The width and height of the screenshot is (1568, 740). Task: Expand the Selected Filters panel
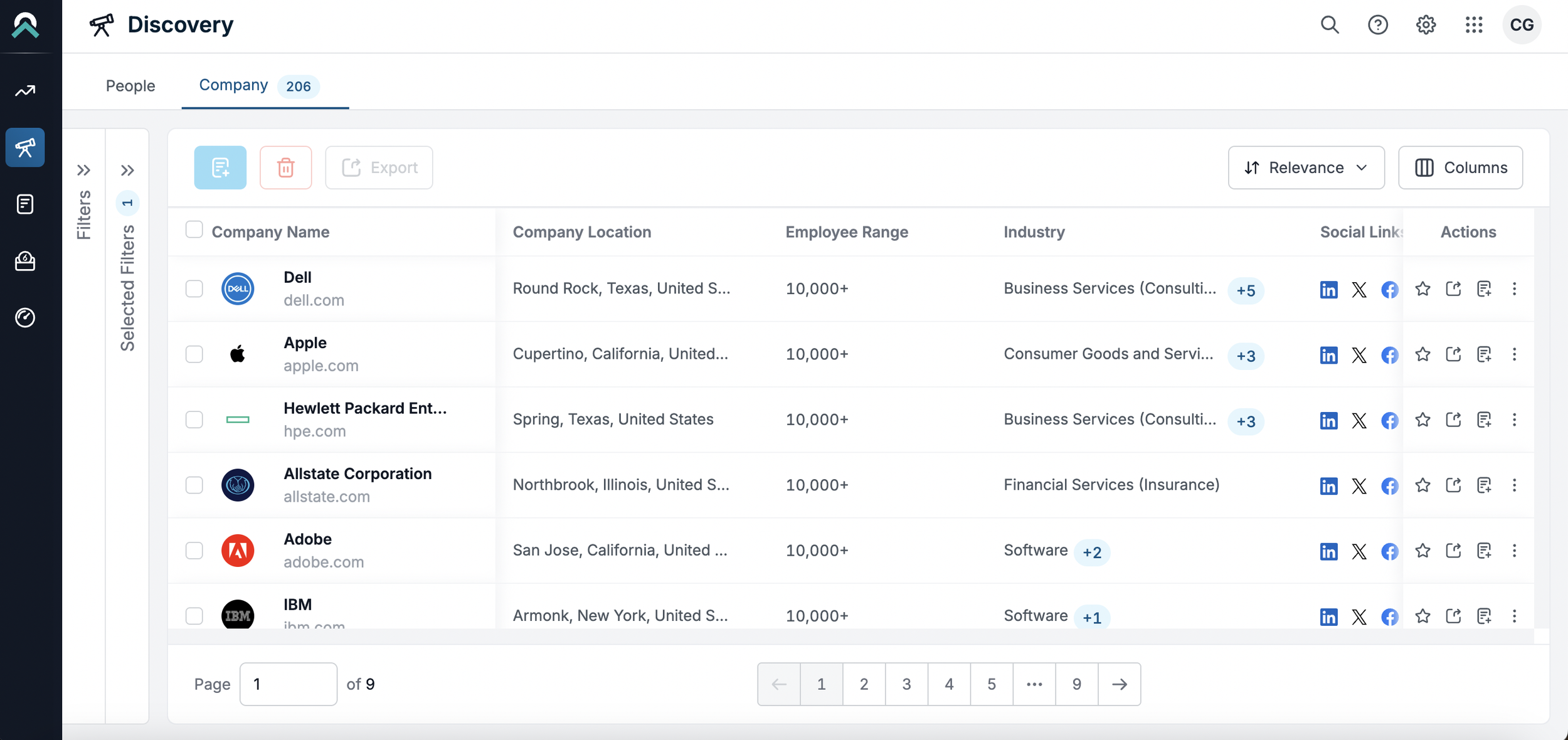point(127,170)
